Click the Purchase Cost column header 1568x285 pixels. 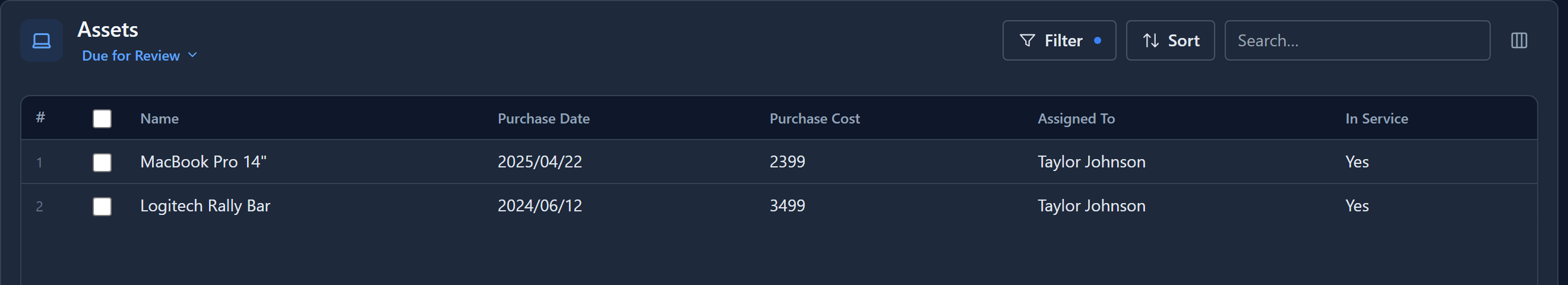click(814, 118)
